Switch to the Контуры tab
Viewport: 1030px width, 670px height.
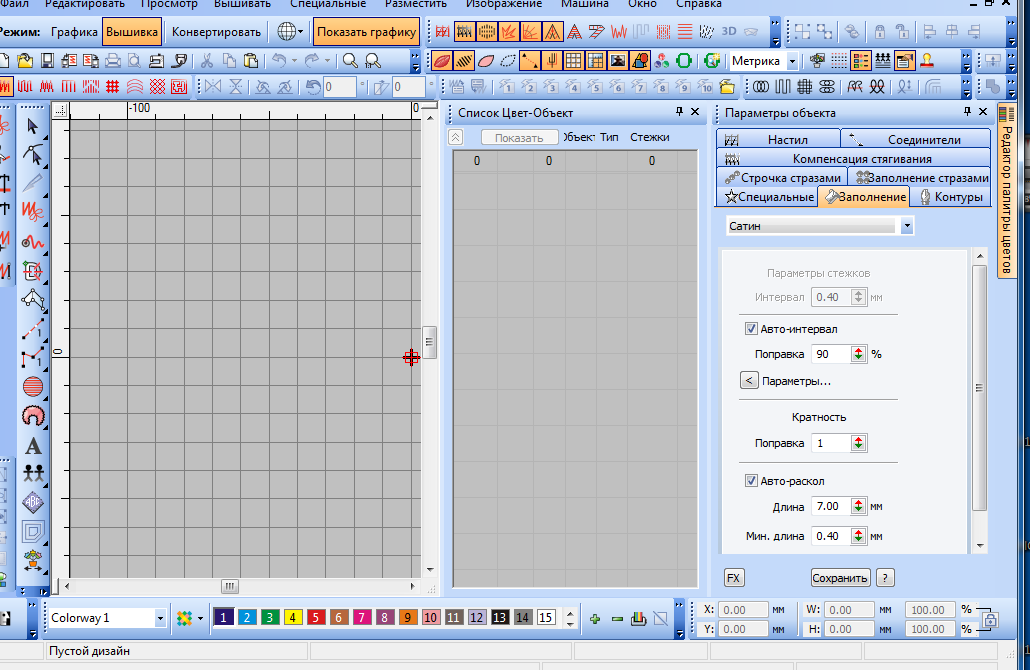(x=950, y=197)
